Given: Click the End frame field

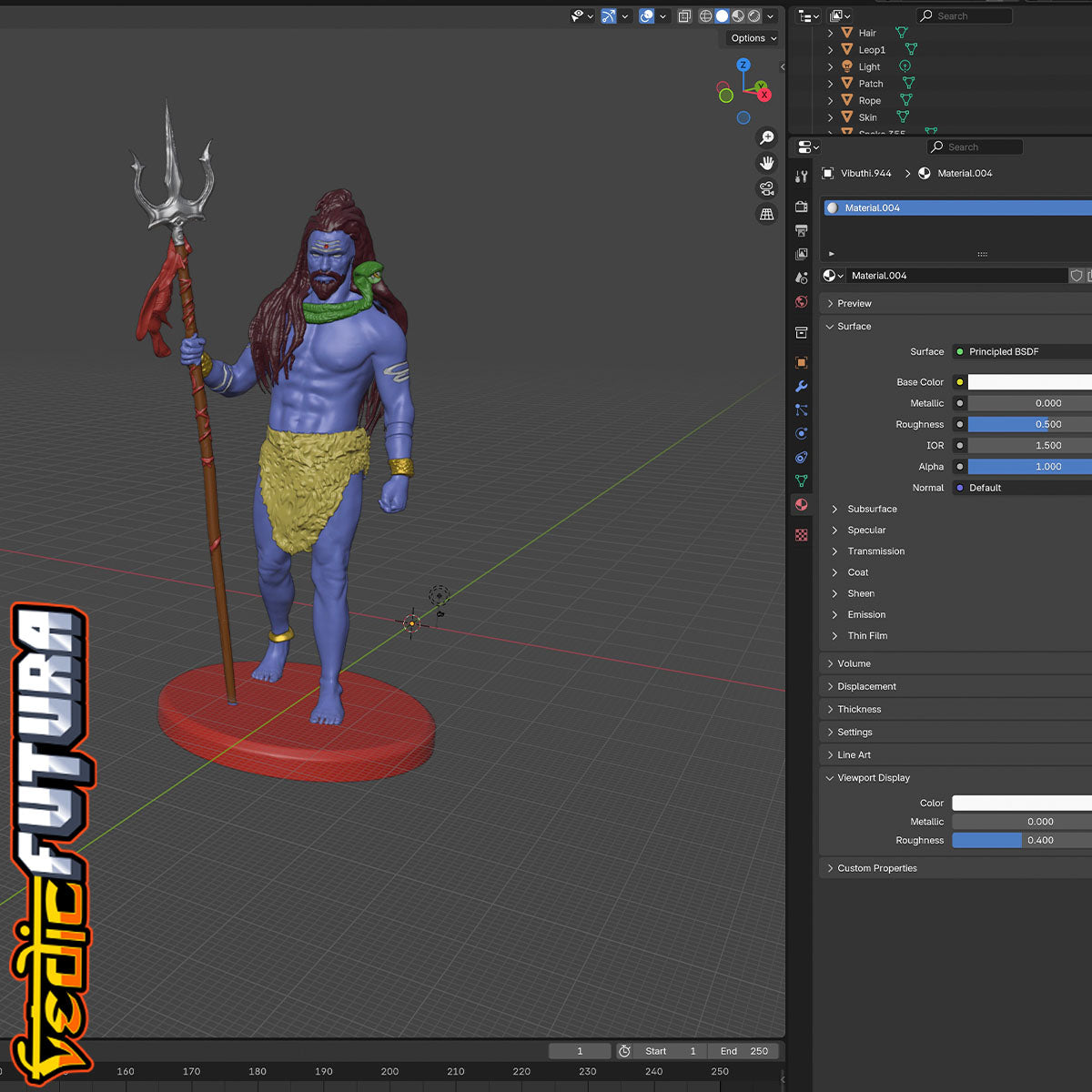Looking at the screenshot, I should 743,1051.
